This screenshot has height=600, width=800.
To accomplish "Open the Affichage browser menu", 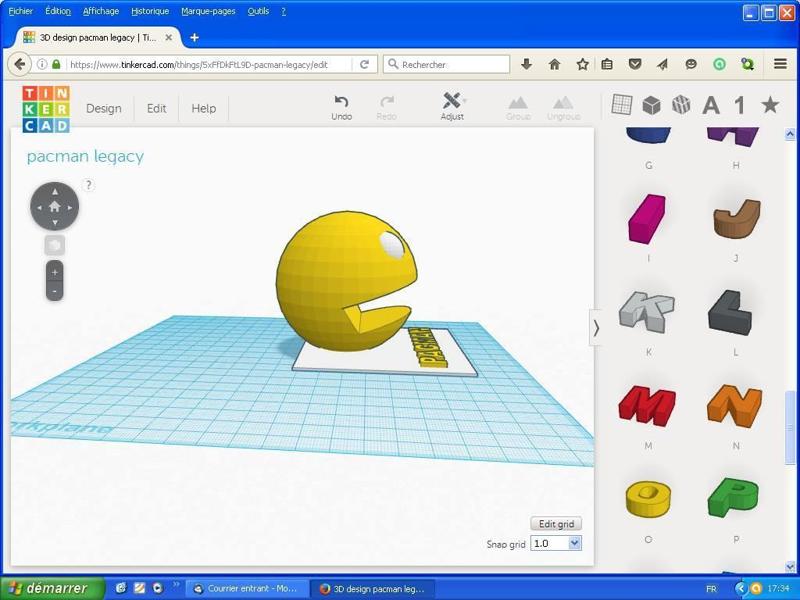I will click(101, 11).
